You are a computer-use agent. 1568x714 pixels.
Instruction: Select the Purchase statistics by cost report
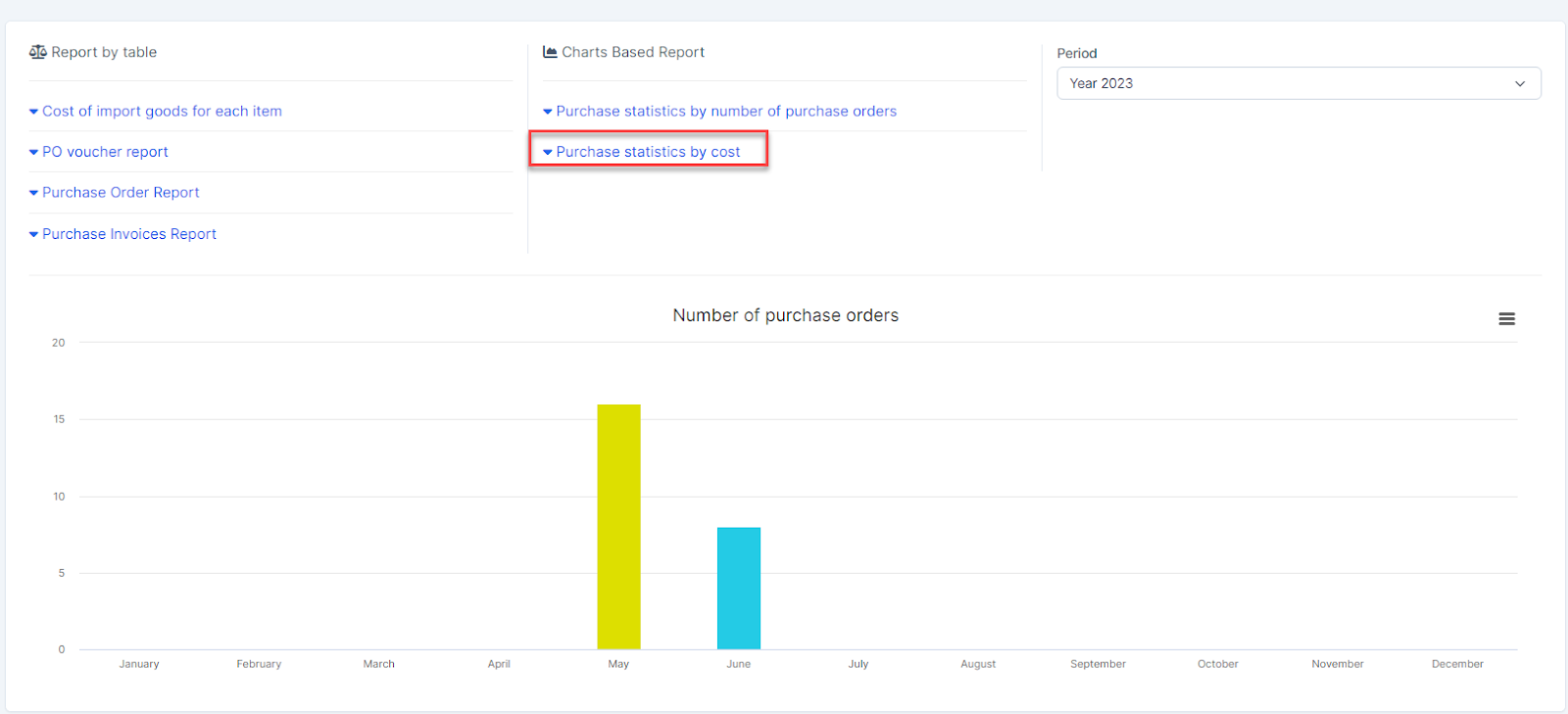[648, 152]
